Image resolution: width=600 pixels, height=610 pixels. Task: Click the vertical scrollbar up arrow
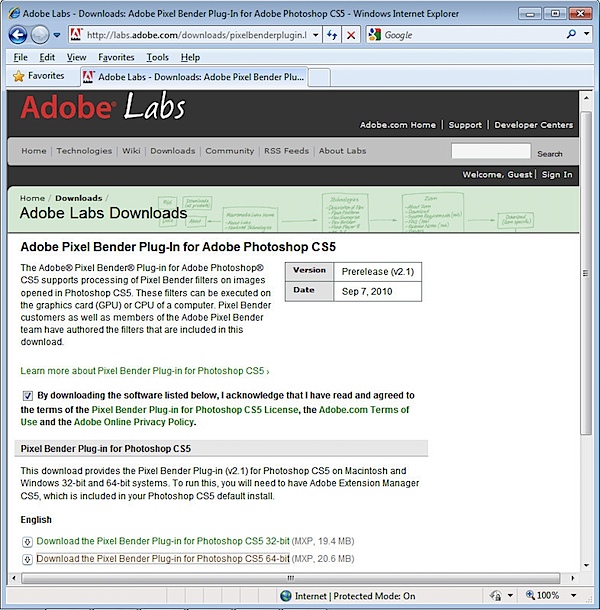tap(586, 98)
